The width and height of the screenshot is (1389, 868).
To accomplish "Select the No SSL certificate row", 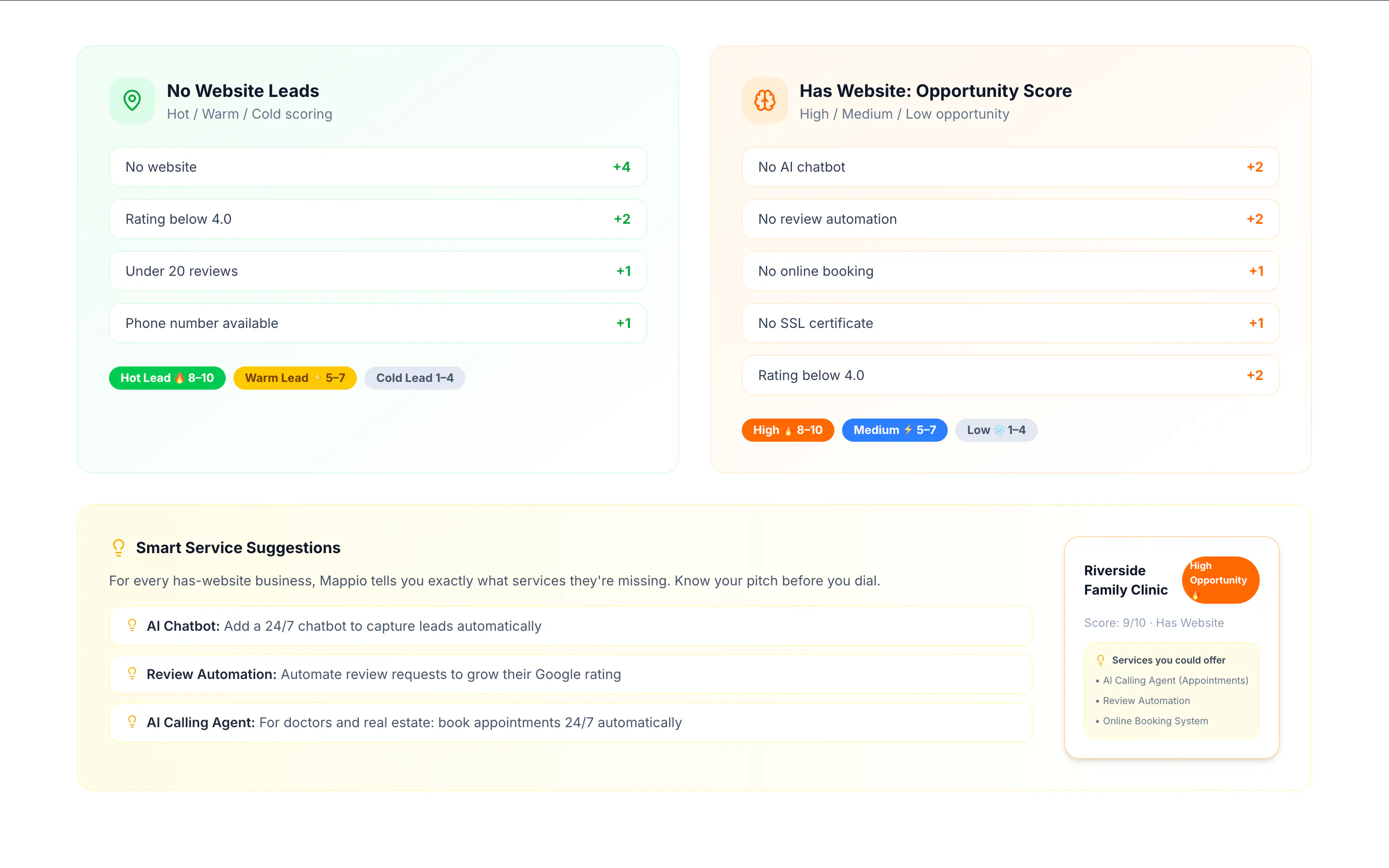I will tap(1010, 323).
